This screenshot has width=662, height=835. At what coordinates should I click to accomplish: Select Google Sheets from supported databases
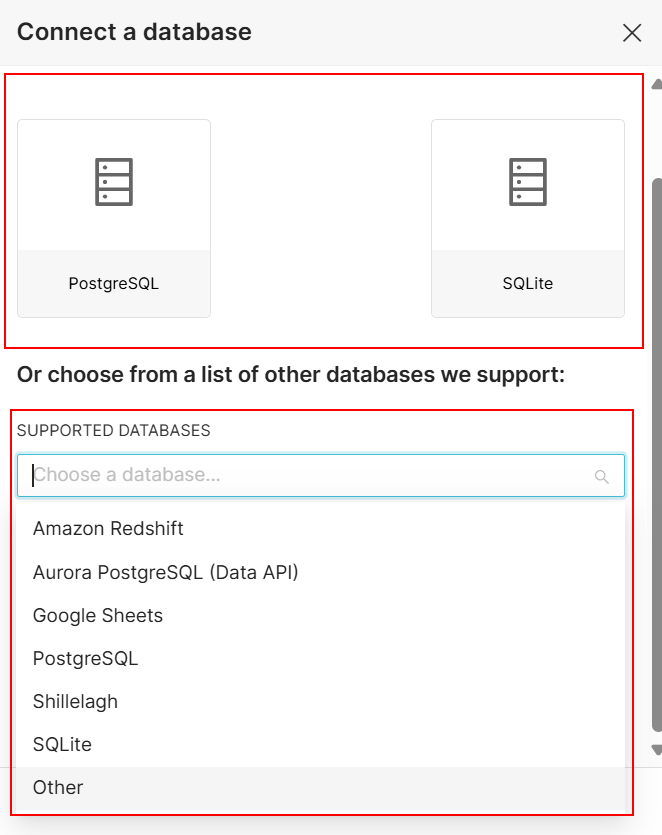pos(98,615)
